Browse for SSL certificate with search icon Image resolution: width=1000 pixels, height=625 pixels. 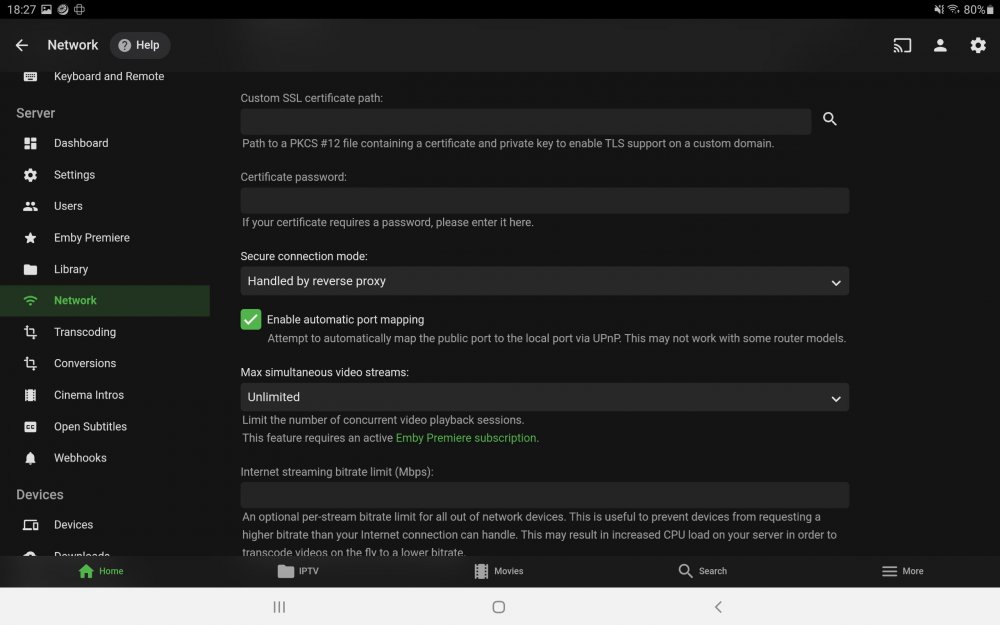point(830,119)
